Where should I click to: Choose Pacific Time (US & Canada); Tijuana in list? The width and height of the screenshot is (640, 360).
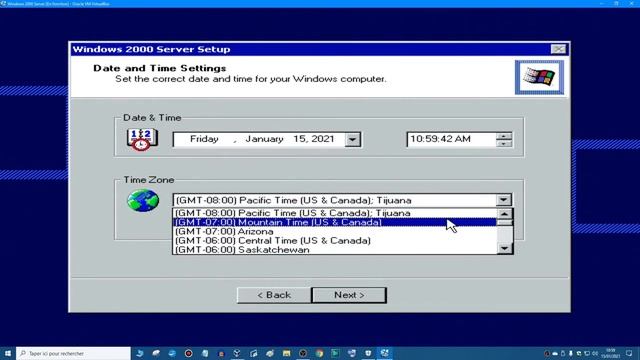pyautogui.click(x=335, y=213)
